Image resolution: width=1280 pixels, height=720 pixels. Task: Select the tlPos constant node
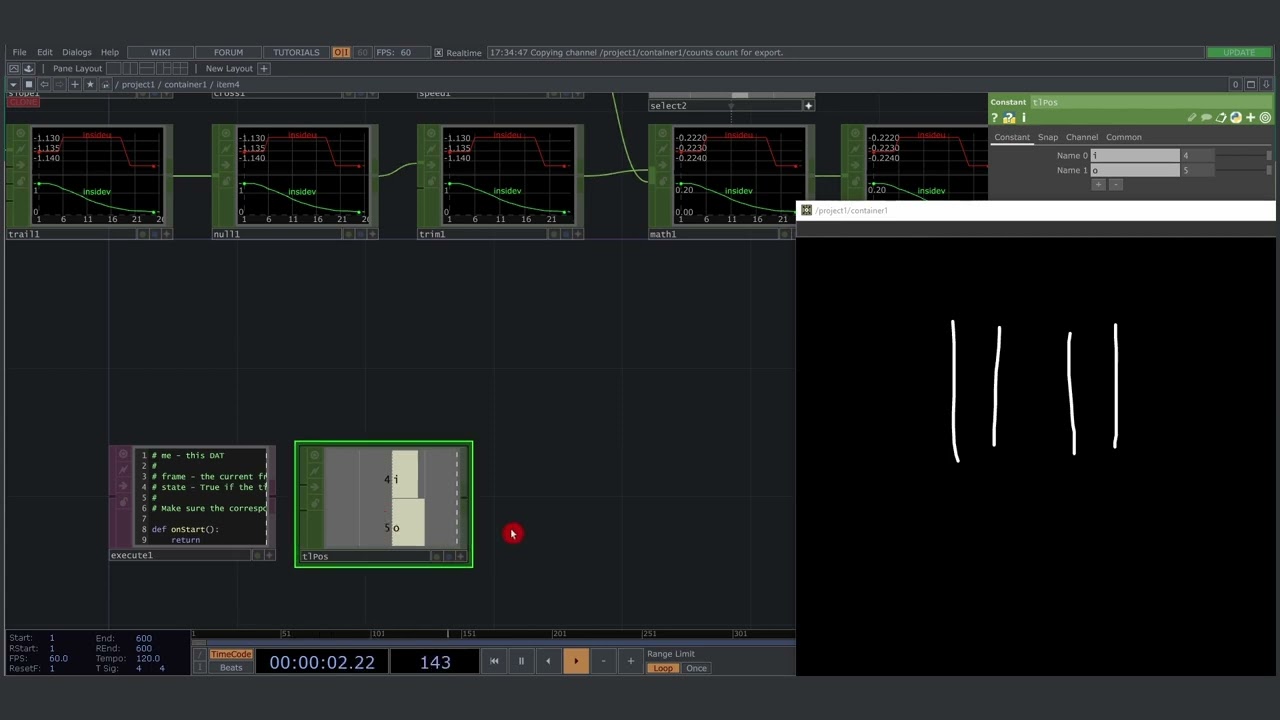[384, 504]
